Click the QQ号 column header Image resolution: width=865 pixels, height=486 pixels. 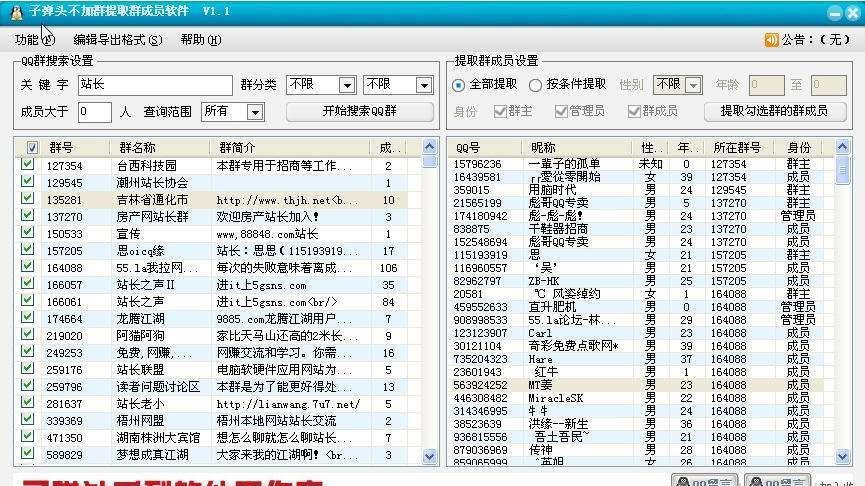click(484, 148)
